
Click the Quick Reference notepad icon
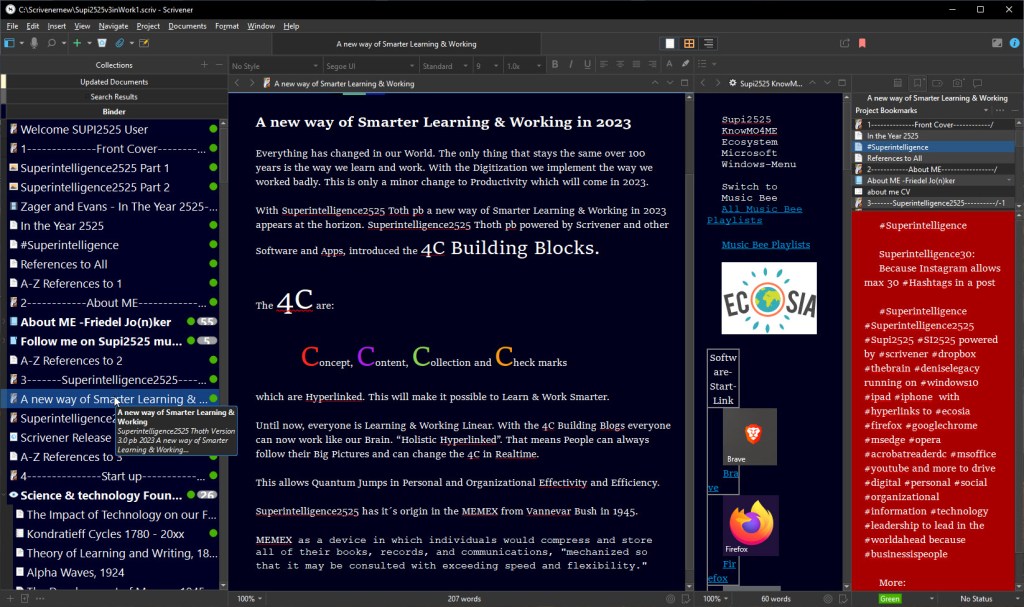pos(144,43)
